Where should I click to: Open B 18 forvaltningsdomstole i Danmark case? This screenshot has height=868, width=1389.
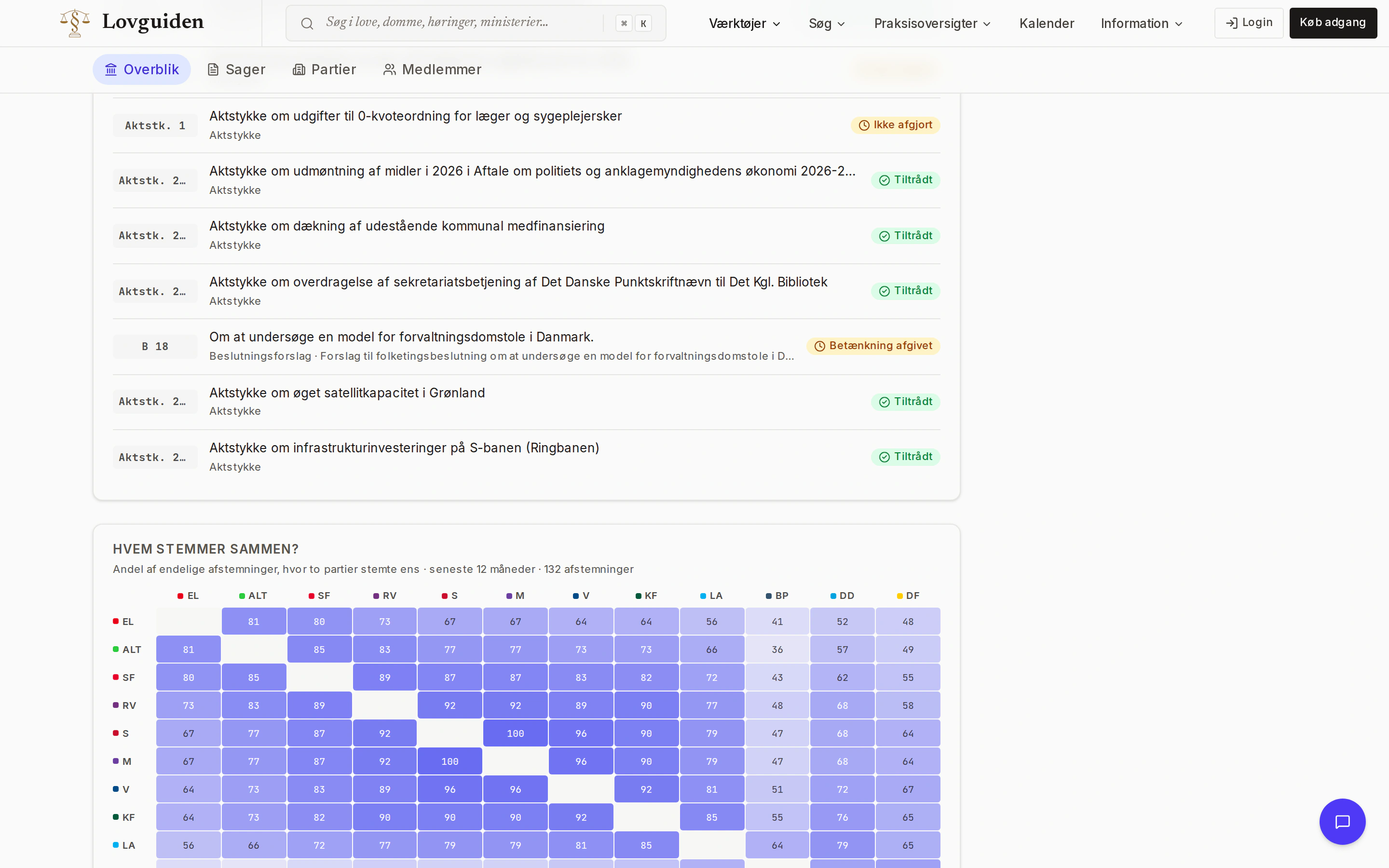[x=526, y=347]
